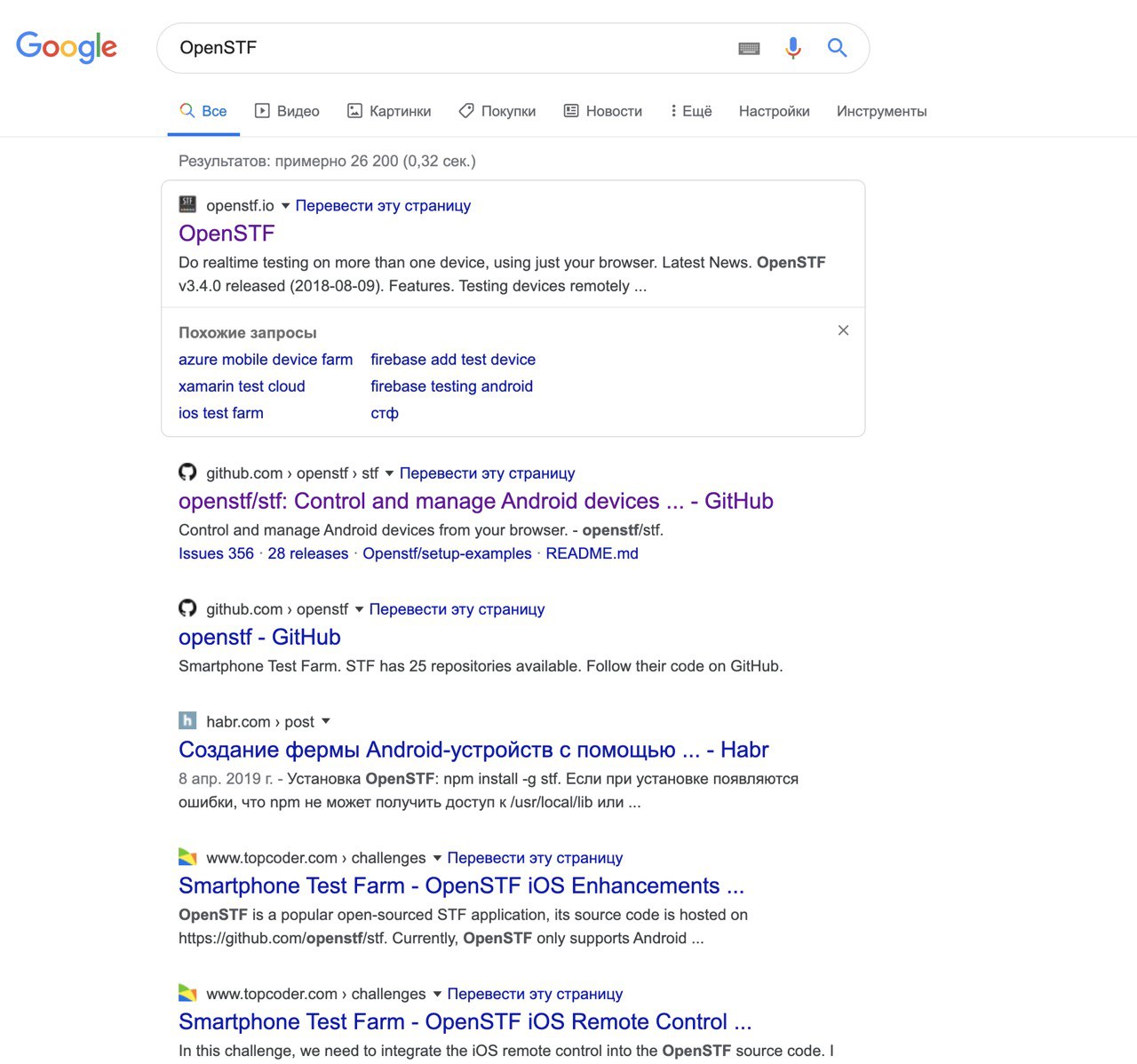Viewport: 1137px width, 1064px height.
Task: Open Issues 356 sitelink
Action: pos(216,553)
